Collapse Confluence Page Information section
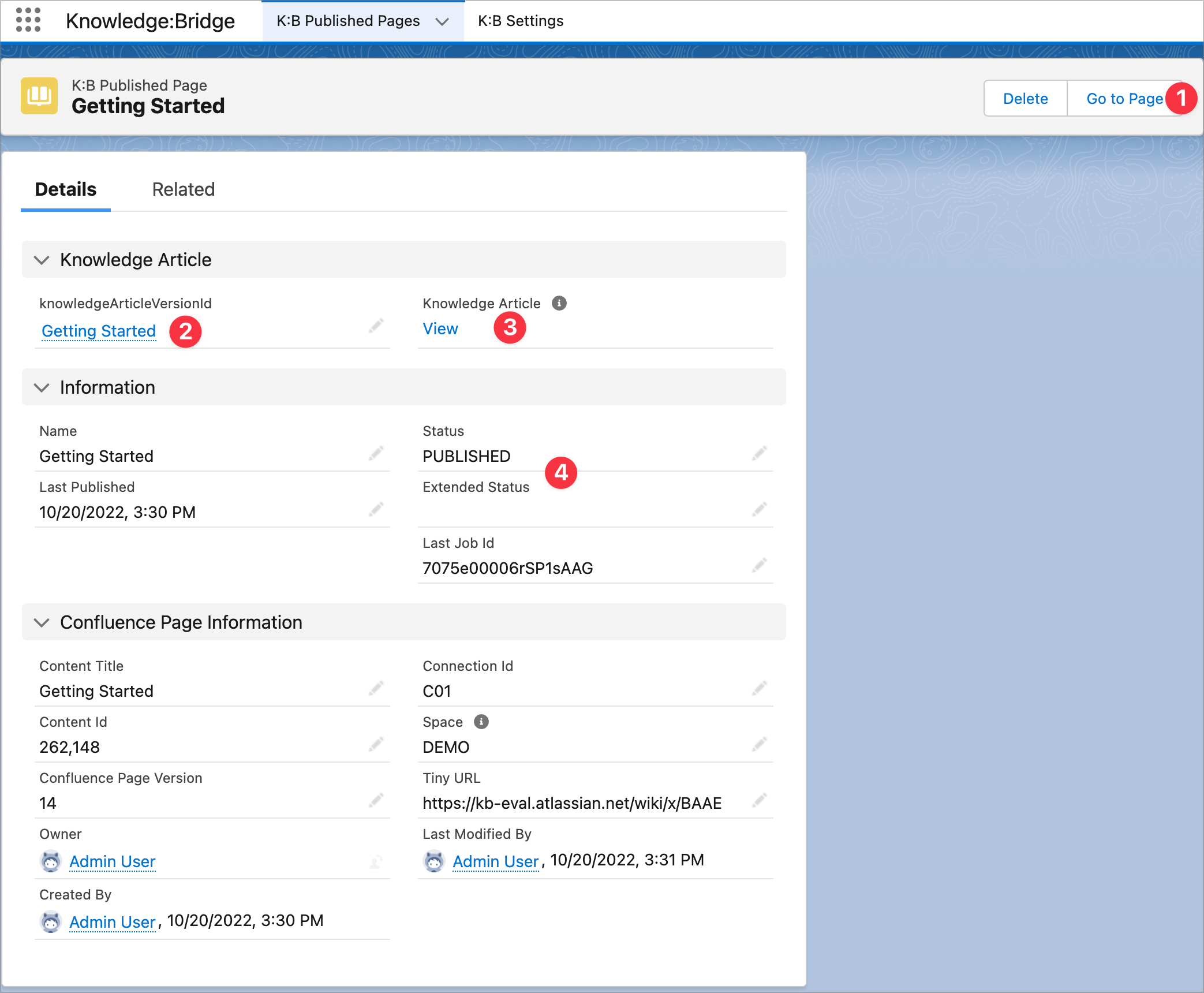1204x993 pixels. tap(42, 622)
